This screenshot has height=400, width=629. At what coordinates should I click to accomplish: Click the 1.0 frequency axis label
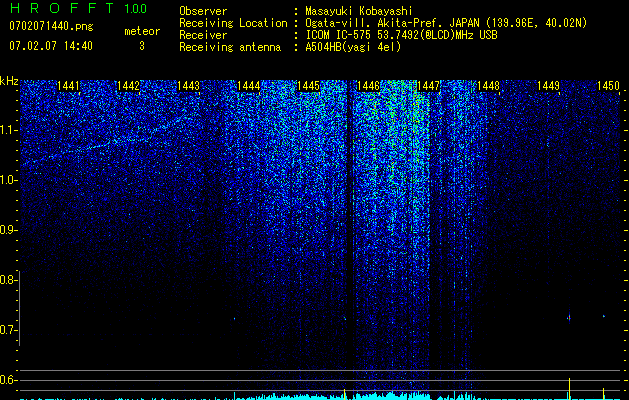(8, 180)
